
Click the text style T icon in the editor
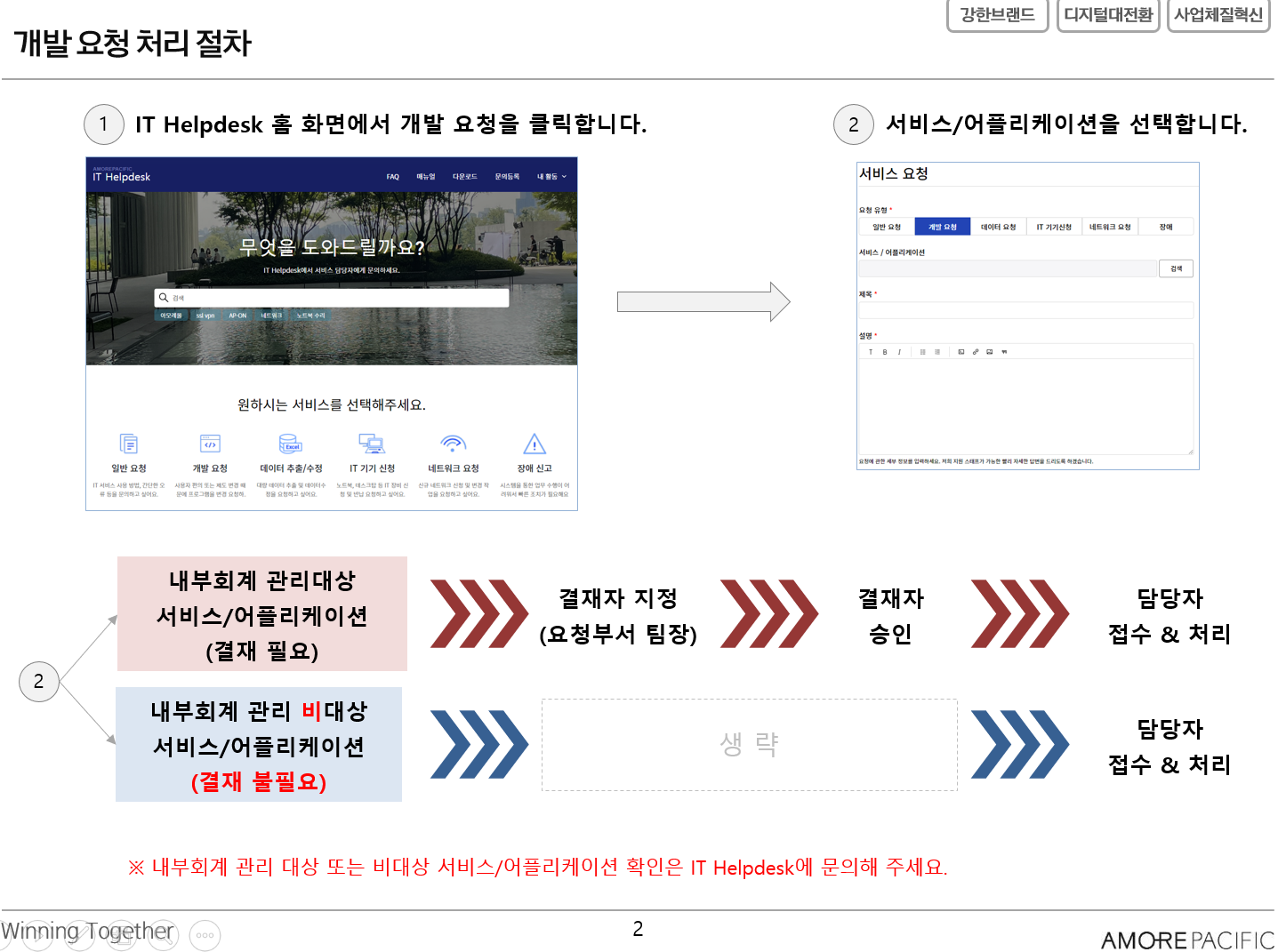coord(871,352)
